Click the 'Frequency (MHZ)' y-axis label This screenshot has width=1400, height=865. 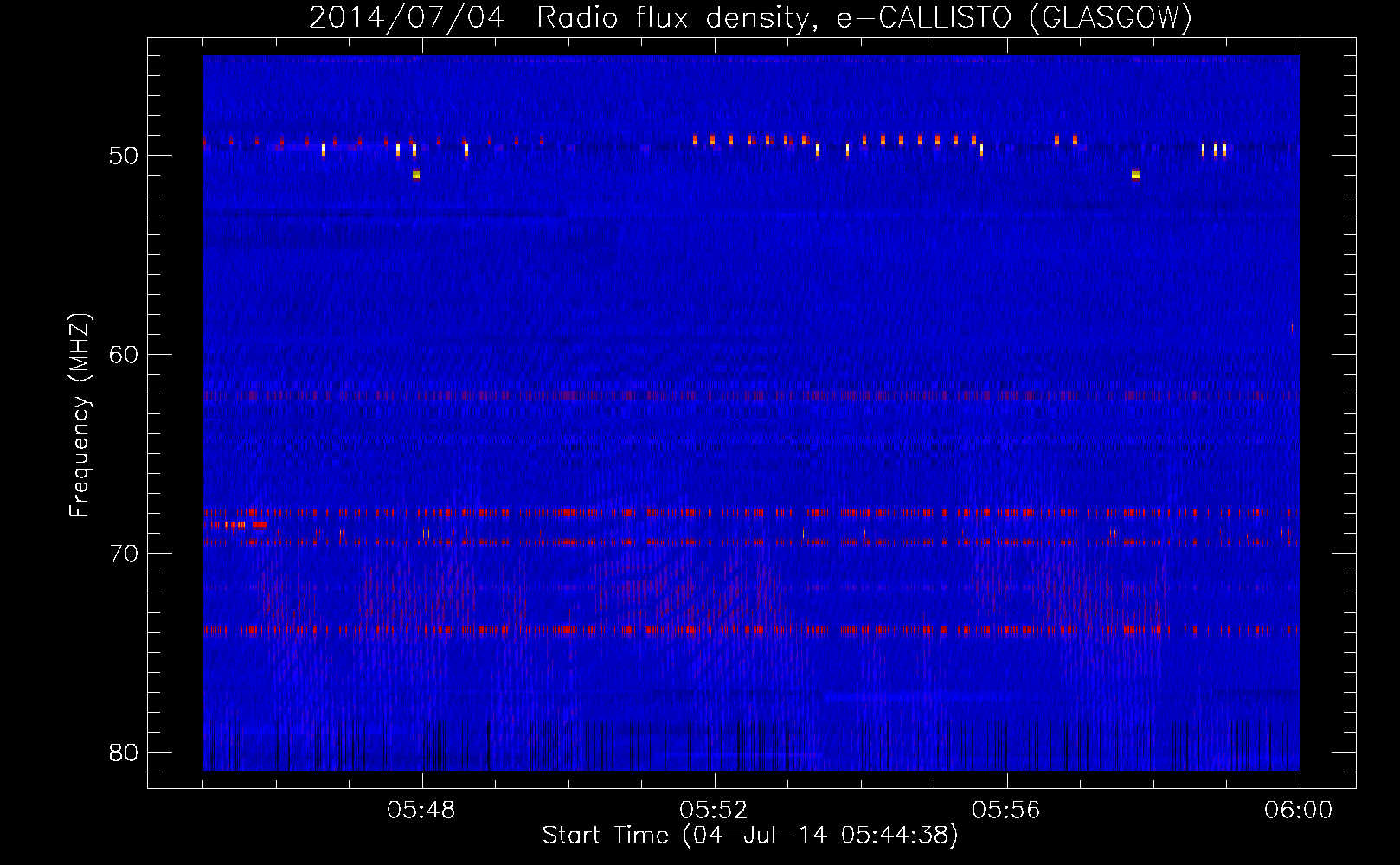(x=80, y=415)
